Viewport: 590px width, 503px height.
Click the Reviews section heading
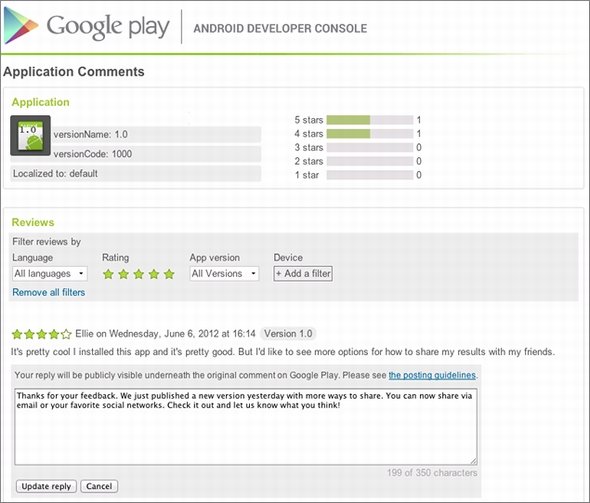(x=33, y=222)
